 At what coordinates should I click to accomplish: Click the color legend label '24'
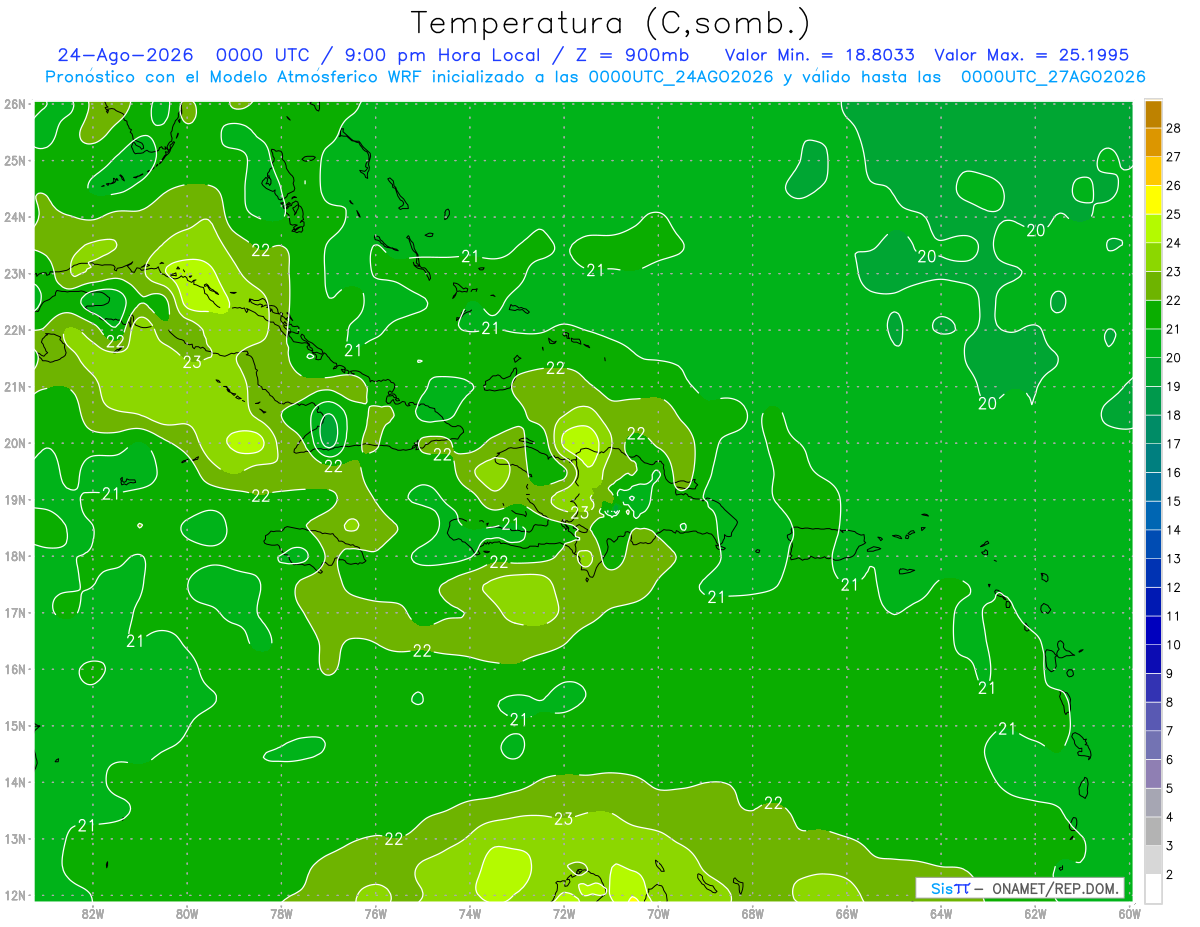(x=1173, y=243)
